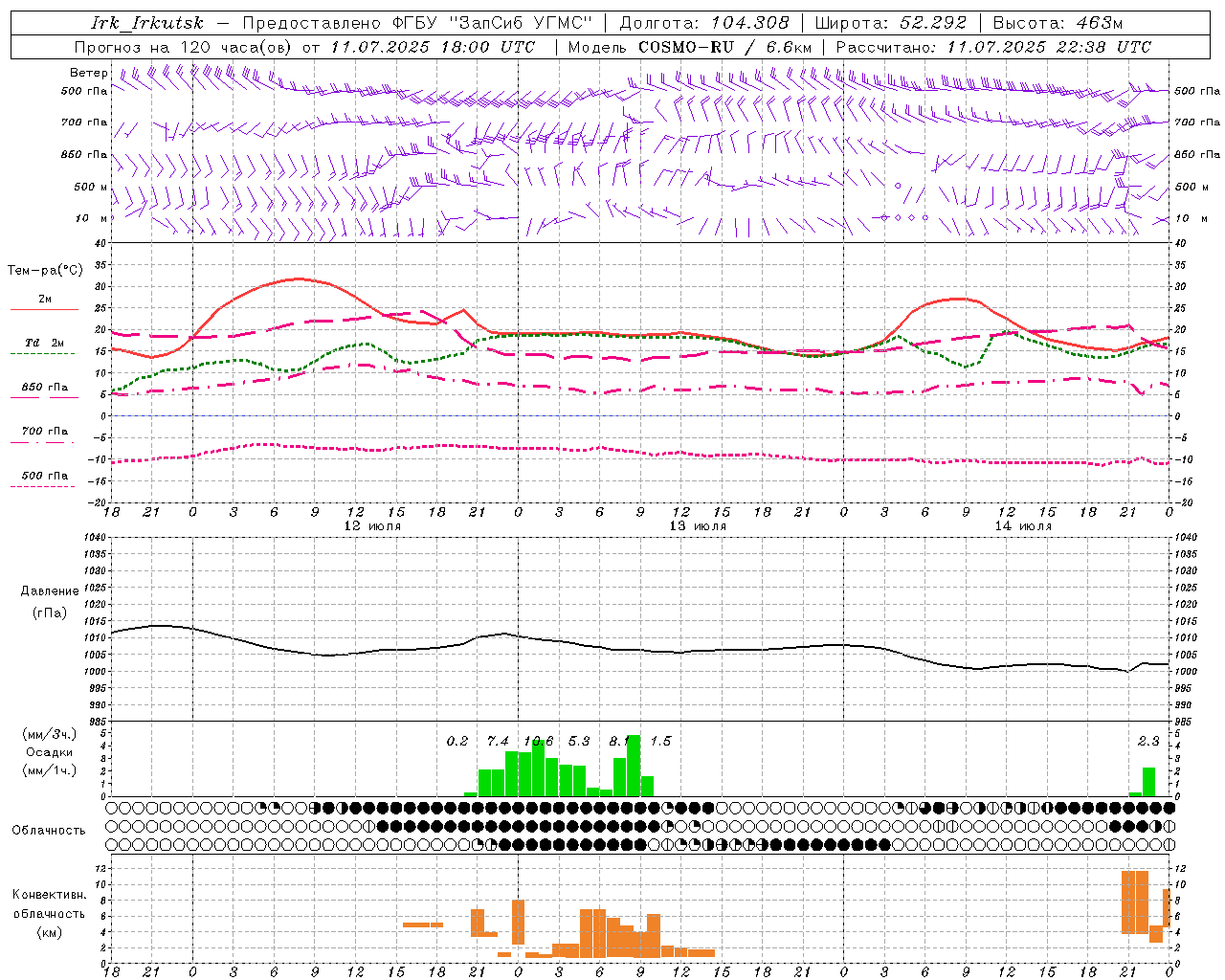Click the (мм/3ч.) precipitation unit label
This screenshot has width=1225, height=980.
pos(50,735)
